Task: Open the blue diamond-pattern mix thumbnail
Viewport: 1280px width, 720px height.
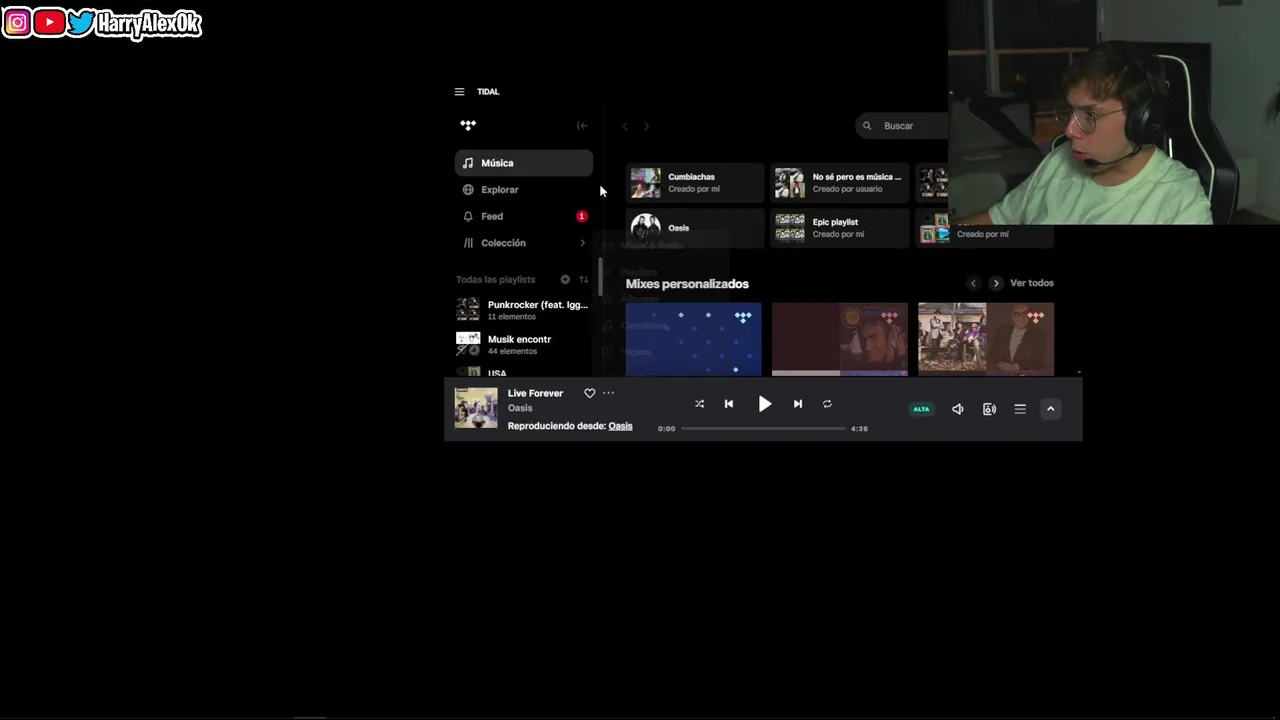Action: point(693,339)
